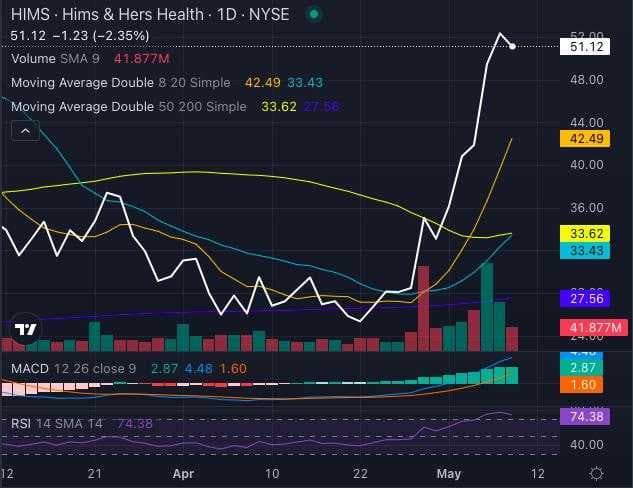Click the May date on the time axis
633x488 pixels.
pos(449,473)
